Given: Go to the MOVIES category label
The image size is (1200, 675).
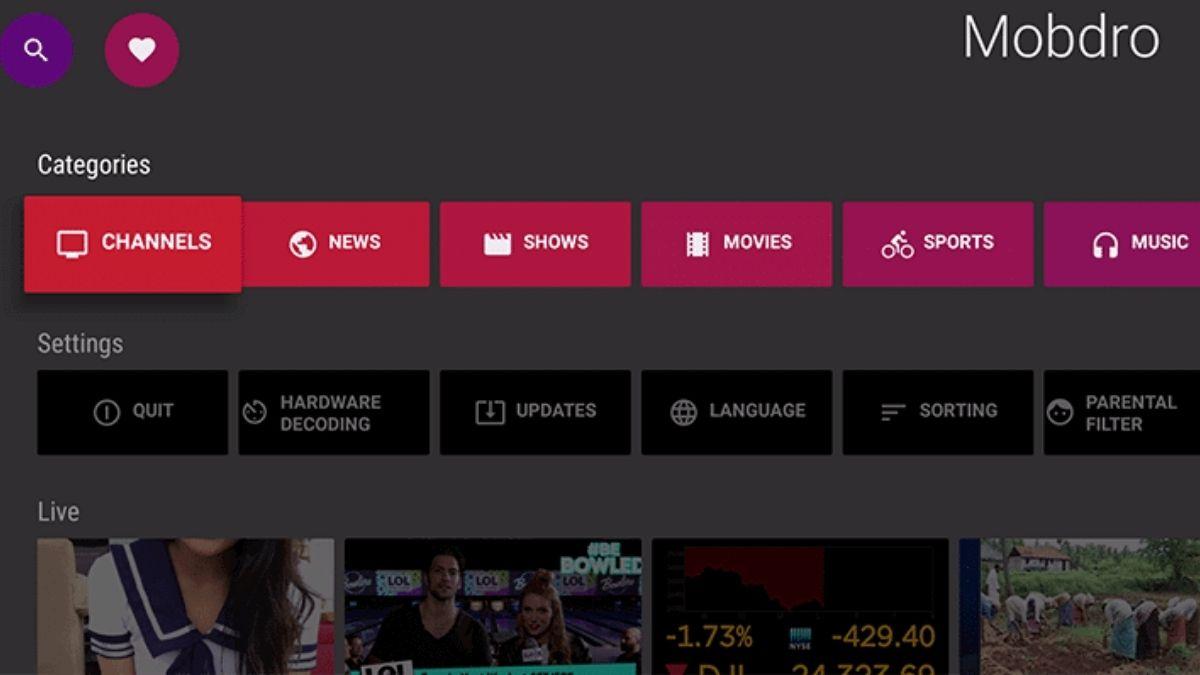Looking at the screenshot, I should (757, 242).
